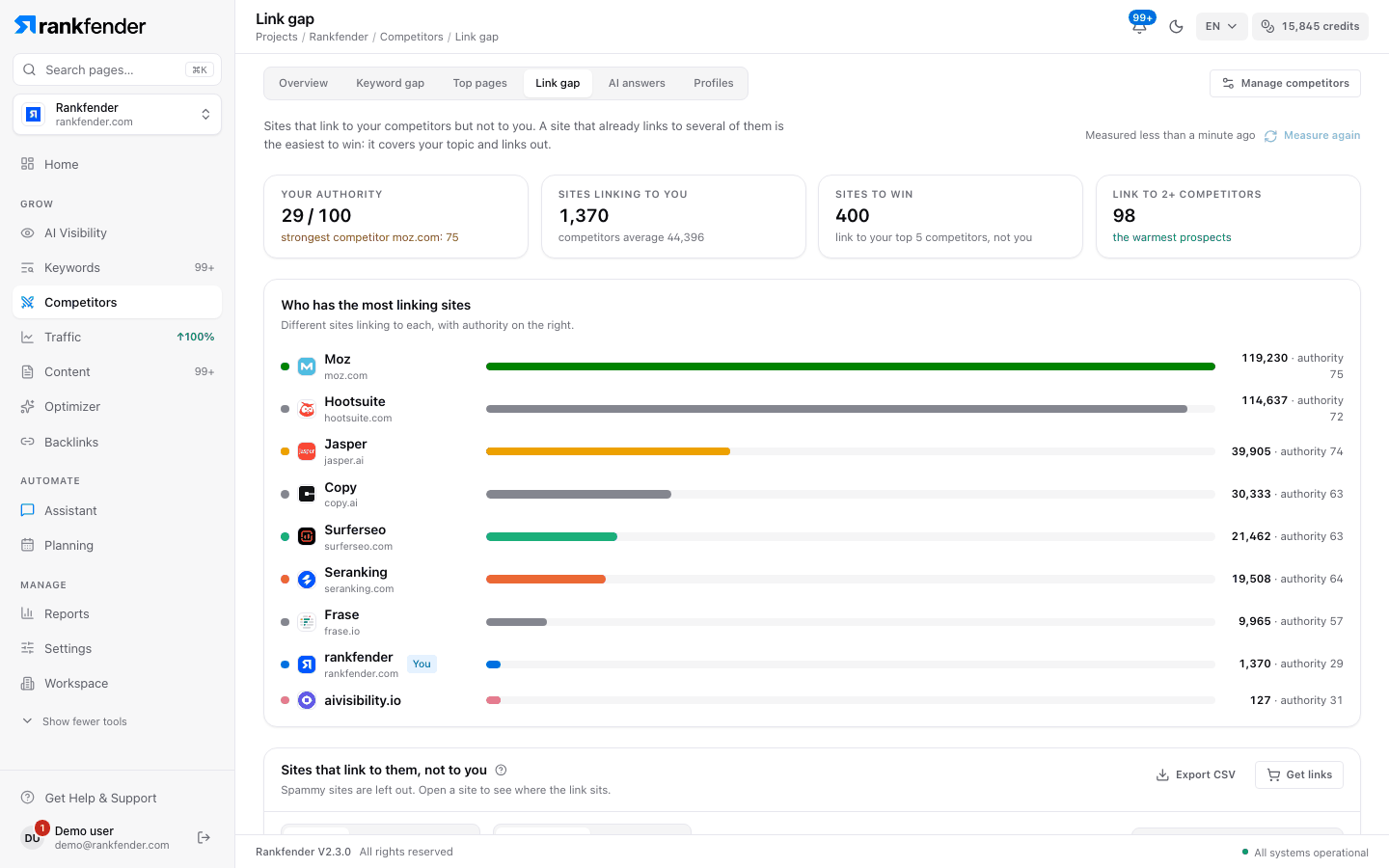Open Content in the sidebar
This screenshot has width=1389, height=868.
(x=117, y=371)
